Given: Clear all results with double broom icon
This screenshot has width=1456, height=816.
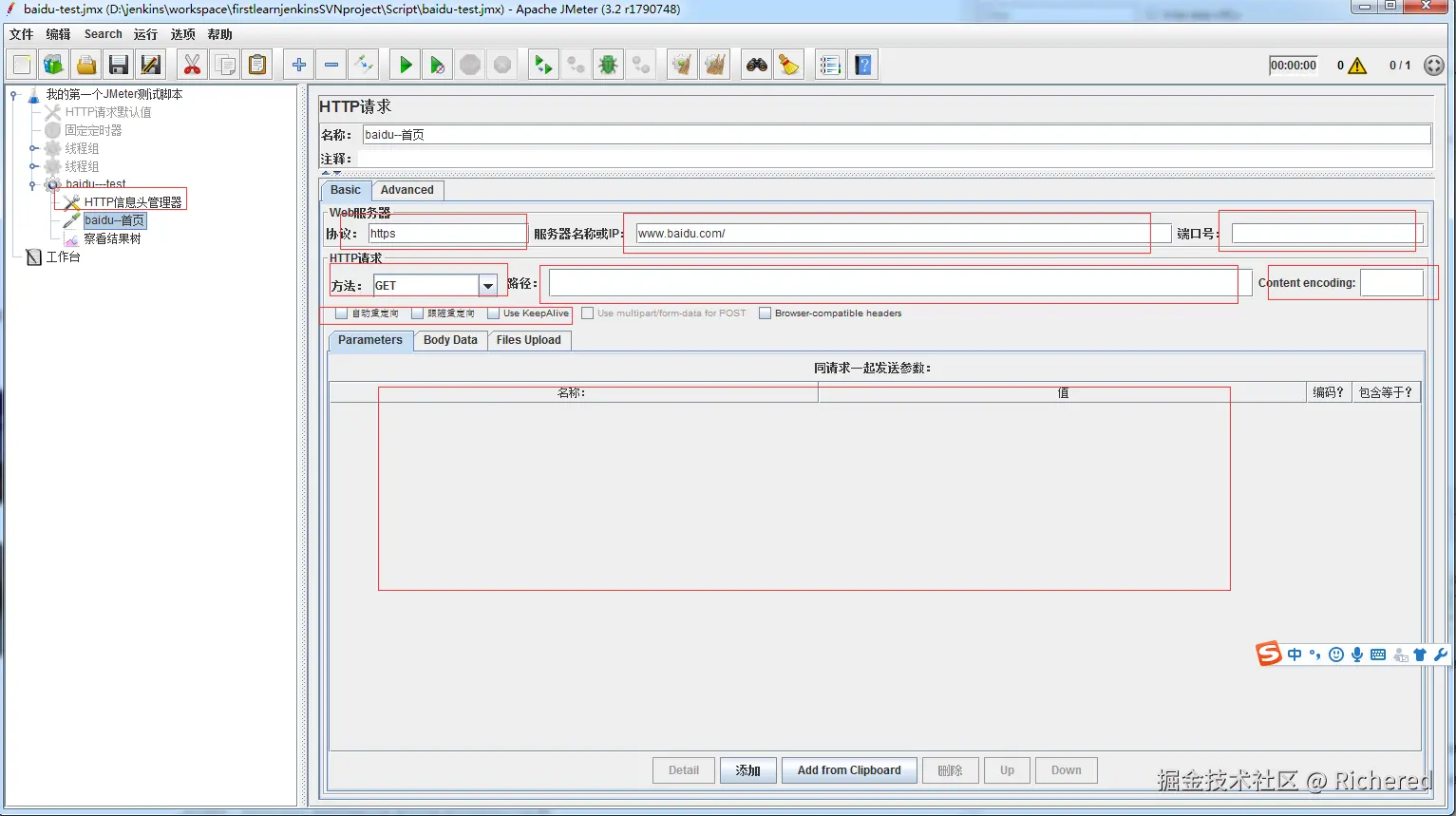Looking at the screenshot, I should pyautogui.click(x=715, y=65).
